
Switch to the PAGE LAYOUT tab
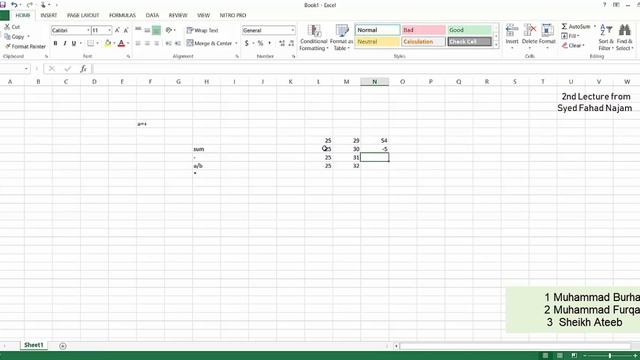[x=83, y=15]
